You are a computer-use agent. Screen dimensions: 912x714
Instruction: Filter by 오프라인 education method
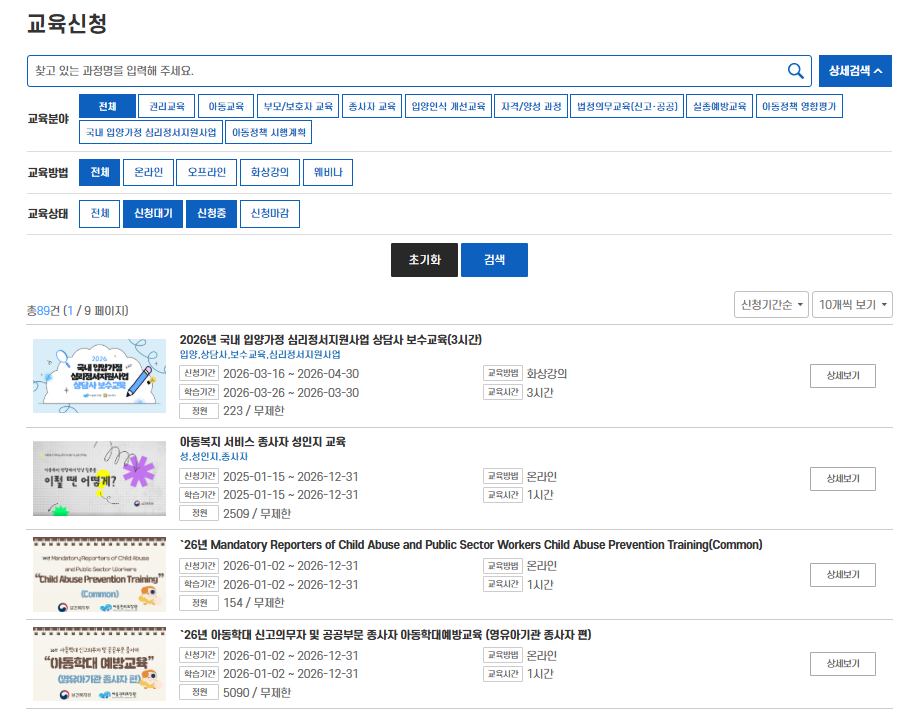point(206,172)
